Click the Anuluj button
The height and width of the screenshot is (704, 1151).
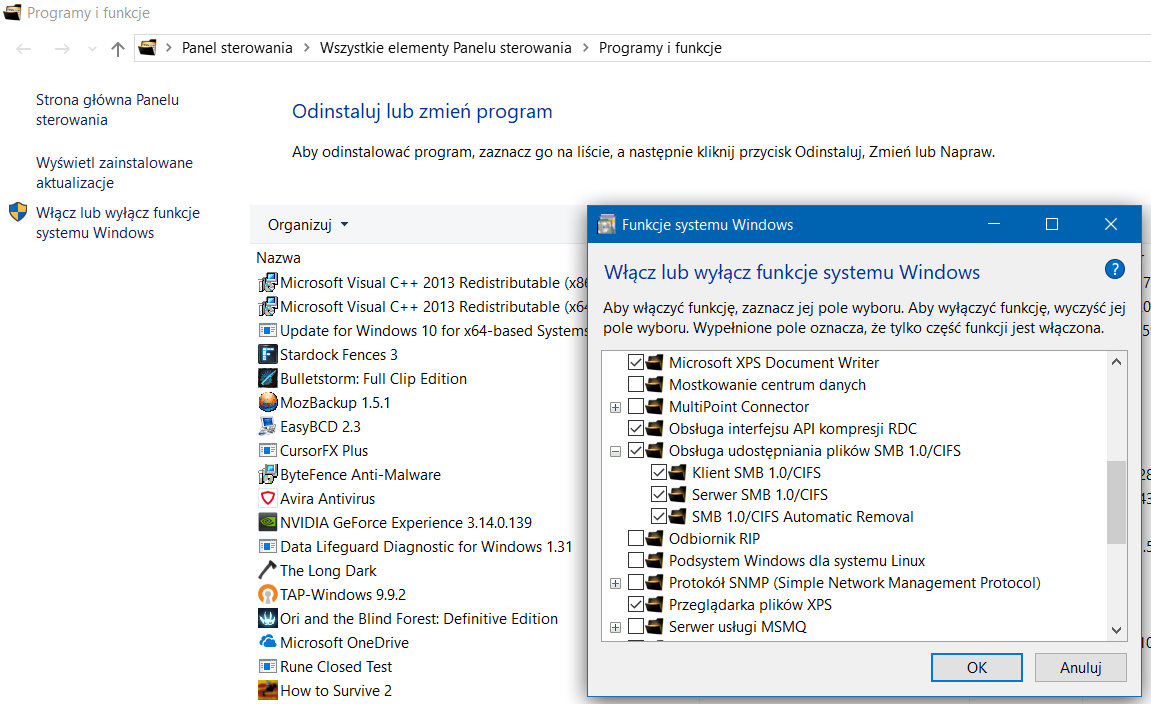pos(1081,667)
